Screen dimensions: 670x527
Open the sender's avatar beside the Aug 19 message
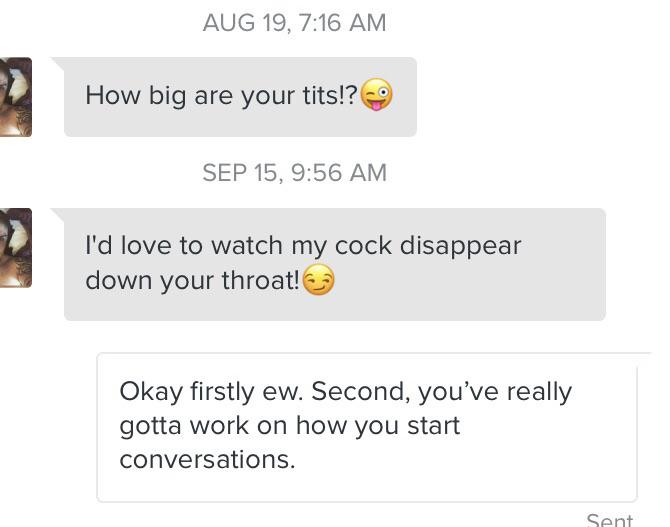[16, 97]
